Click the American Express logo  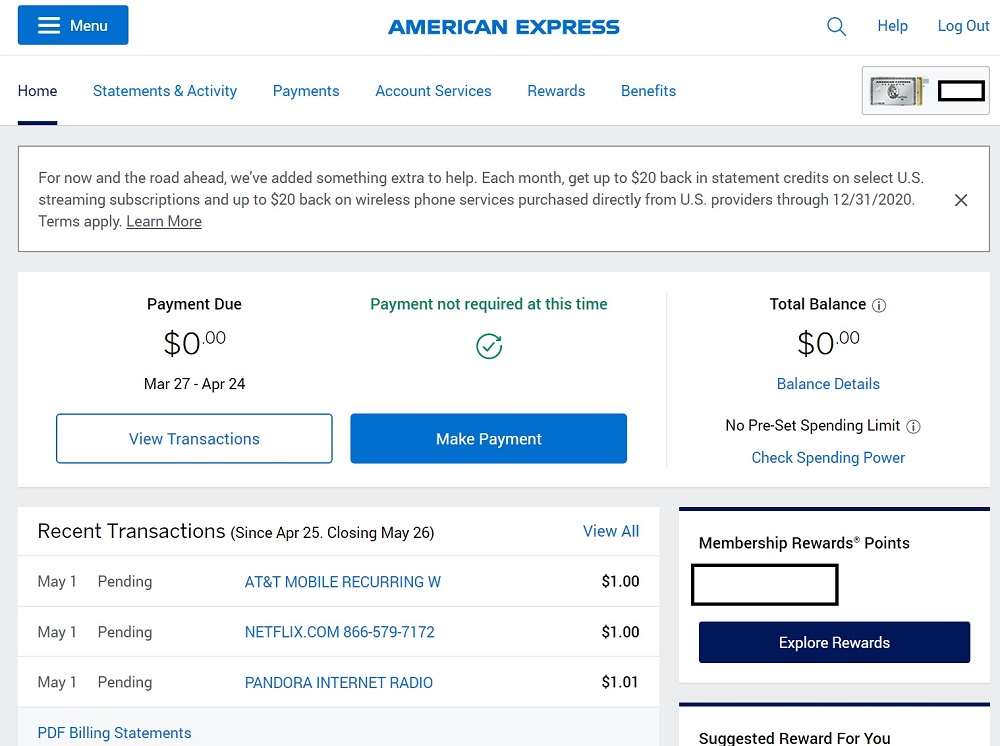[503, 26]
